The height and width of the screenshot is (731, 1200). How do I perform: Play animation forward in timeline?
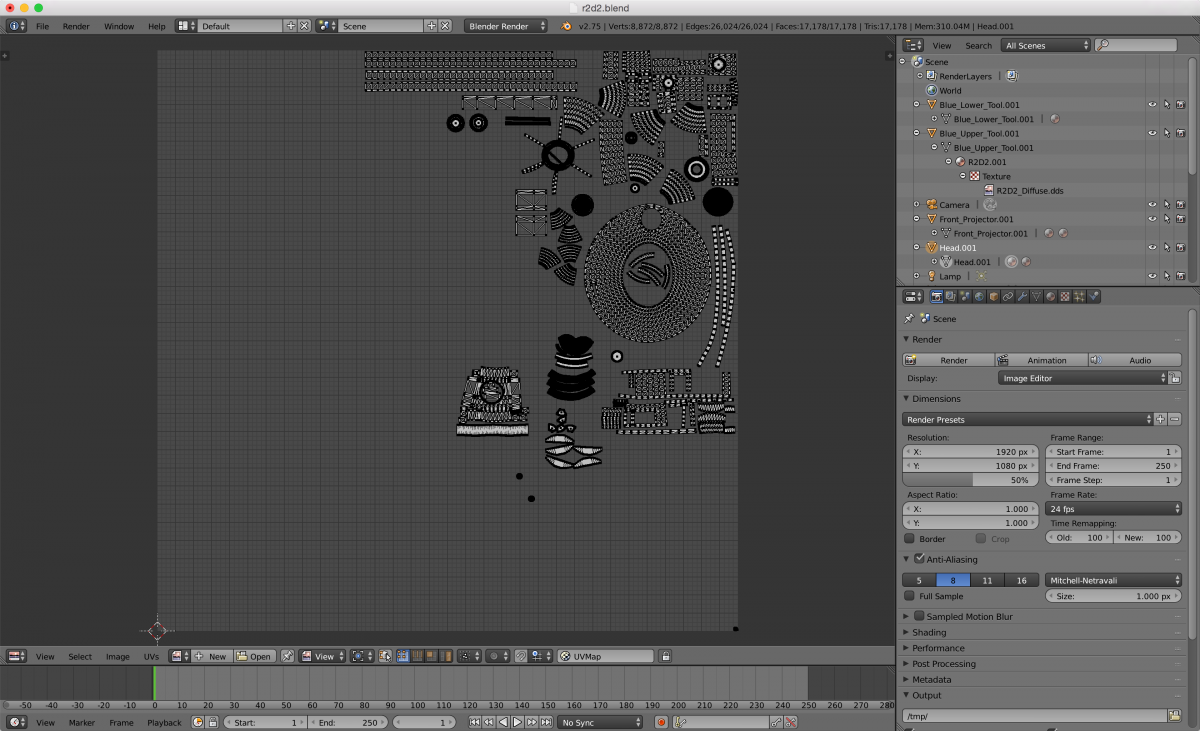pos(517,722)
